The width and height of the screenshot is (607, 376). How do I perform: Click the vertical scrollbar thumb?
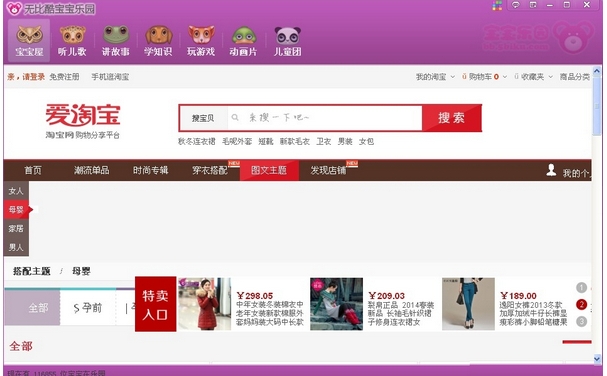click(597, 105)
